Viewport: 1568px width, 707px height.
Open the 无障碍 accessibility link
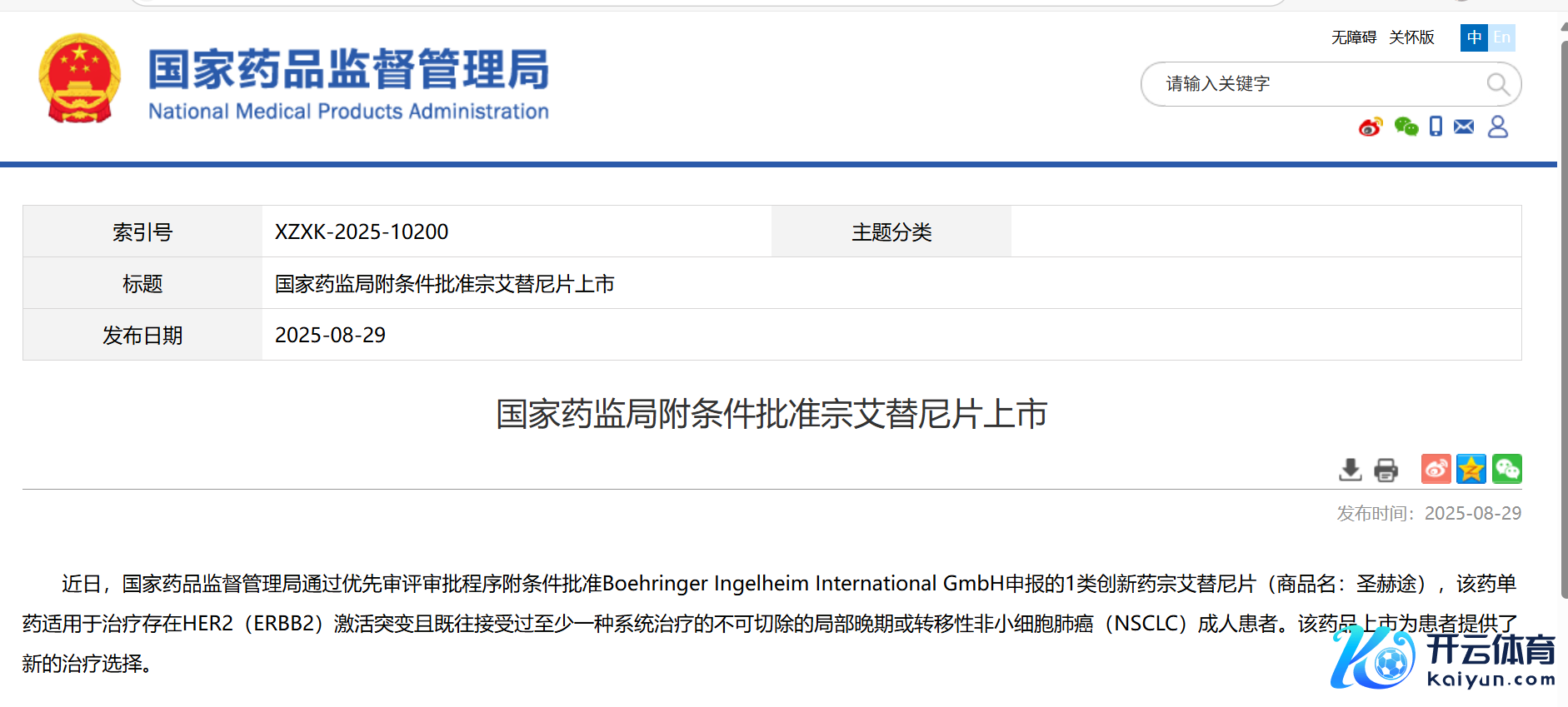coord(1353,37)
